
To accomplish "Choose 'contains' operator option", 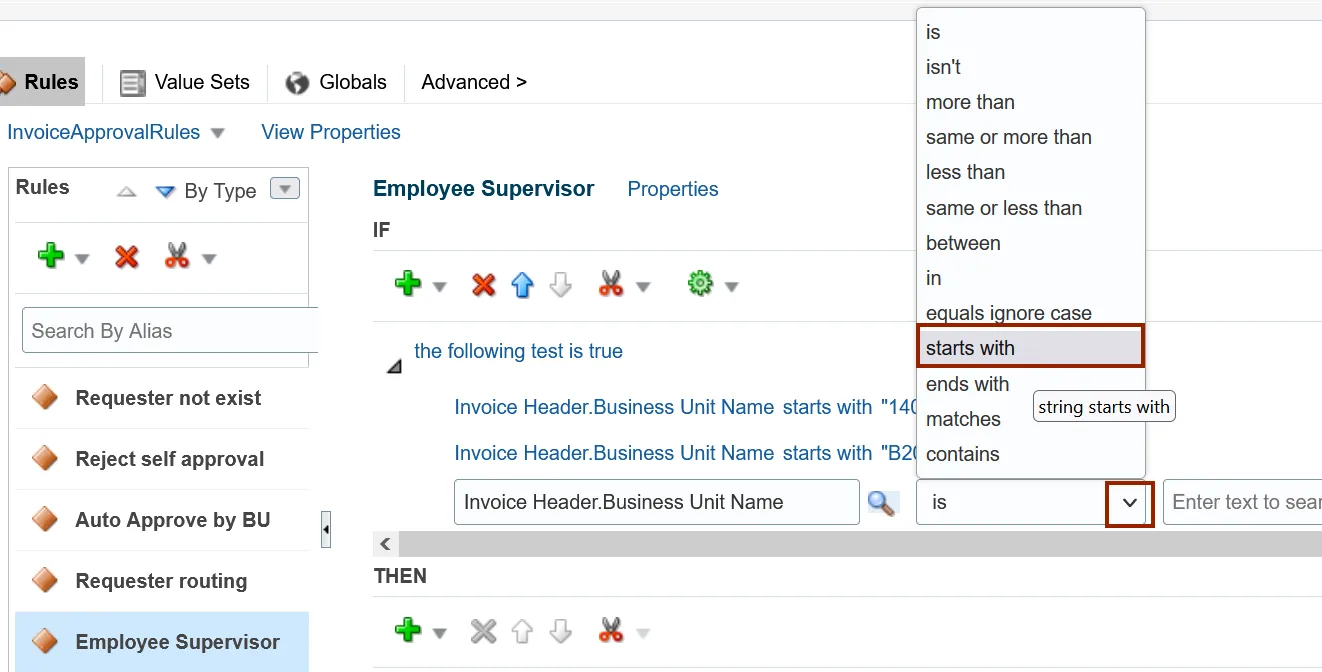I will [x=963, y=454].
